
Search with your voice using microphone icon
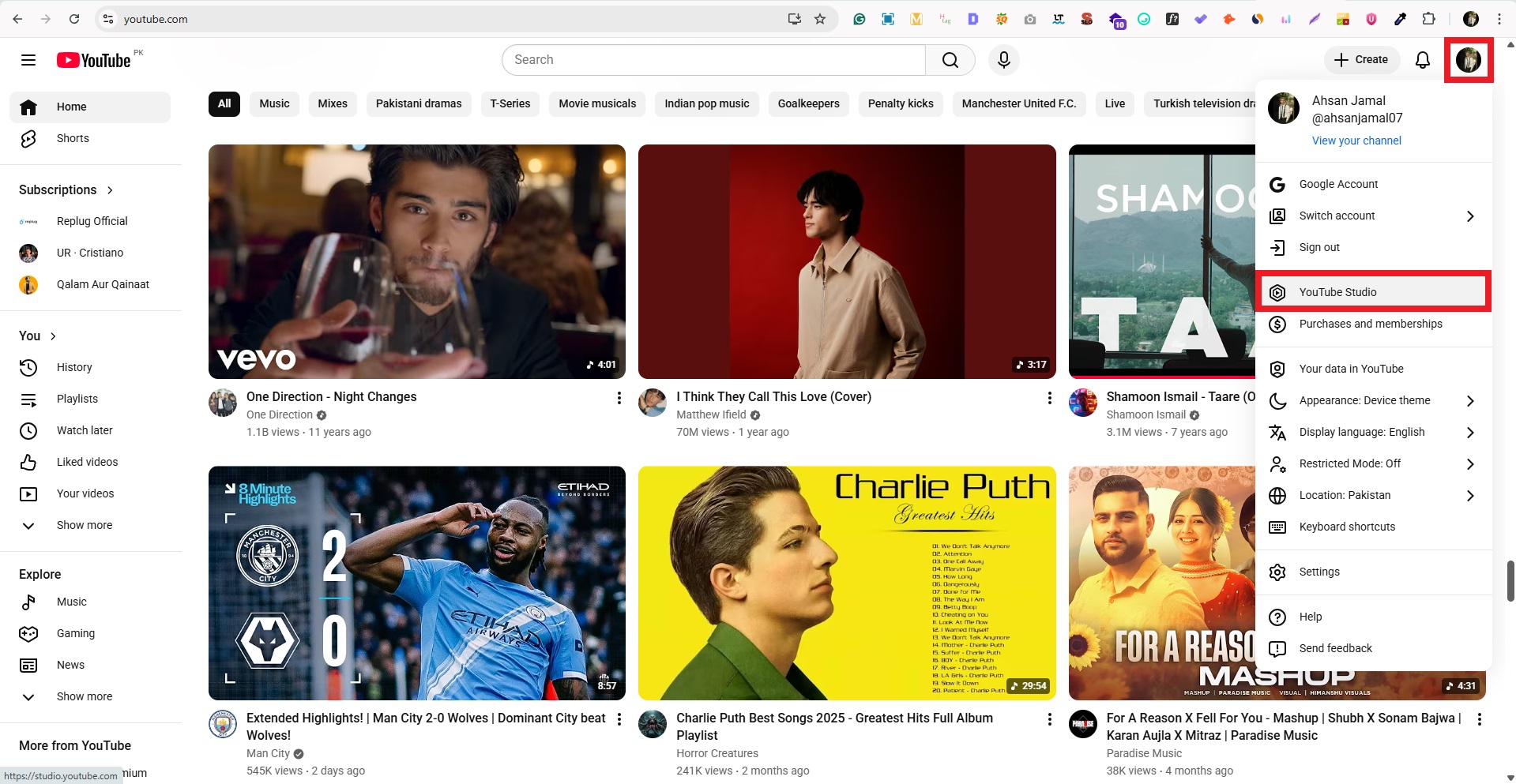[1003, 59]
